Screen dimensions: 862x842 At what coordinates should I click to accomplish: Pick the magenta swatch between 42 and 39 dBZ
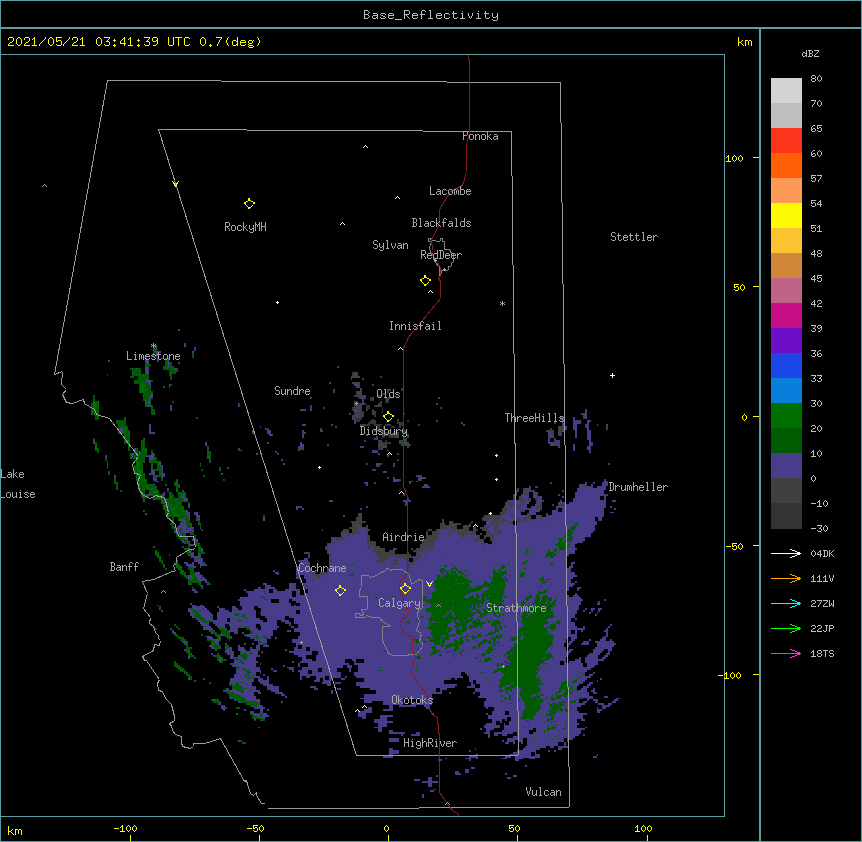pos(786,315)
